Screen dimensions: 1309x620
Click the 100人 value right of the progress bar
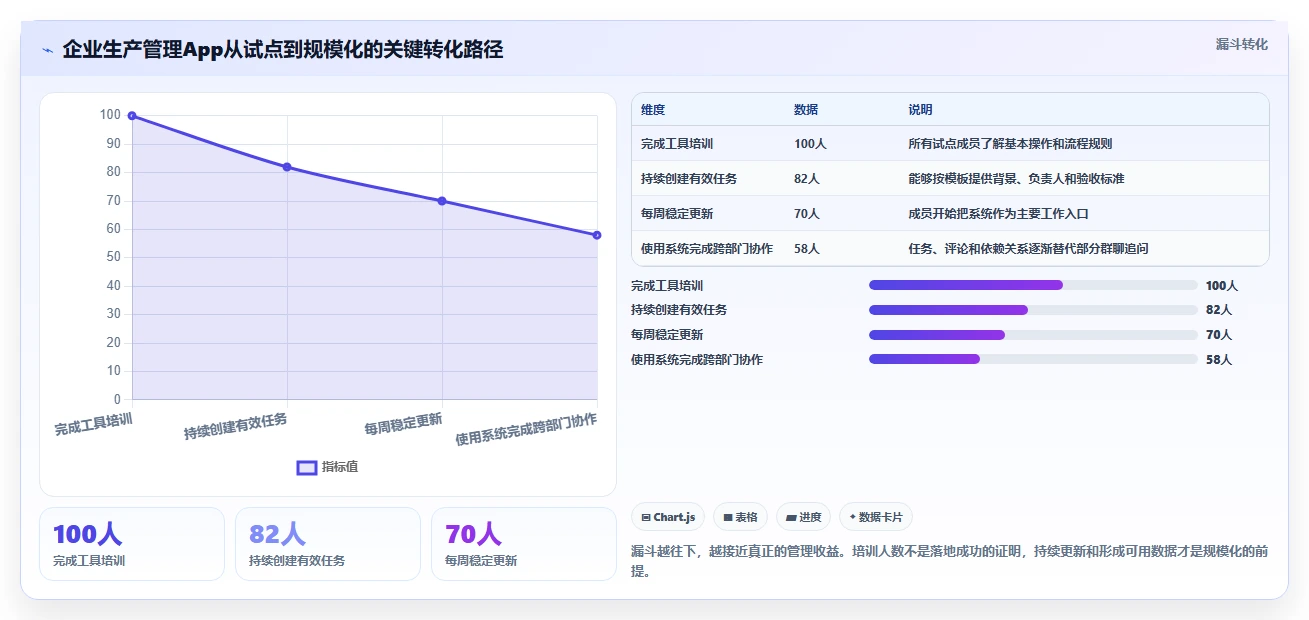pos(1222,286)
